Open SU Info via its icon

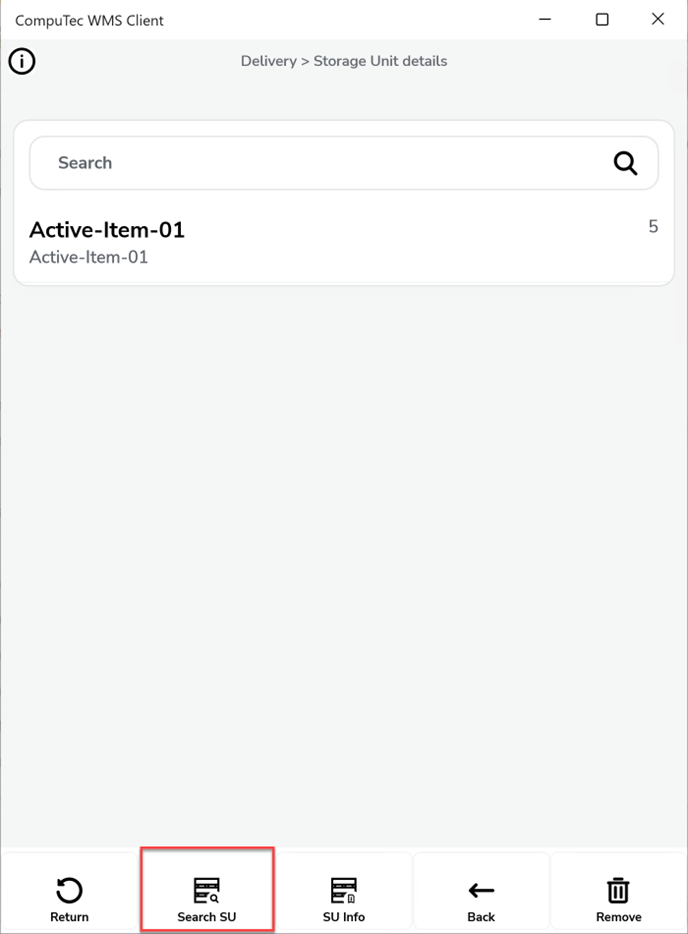[x=343, y=890]
